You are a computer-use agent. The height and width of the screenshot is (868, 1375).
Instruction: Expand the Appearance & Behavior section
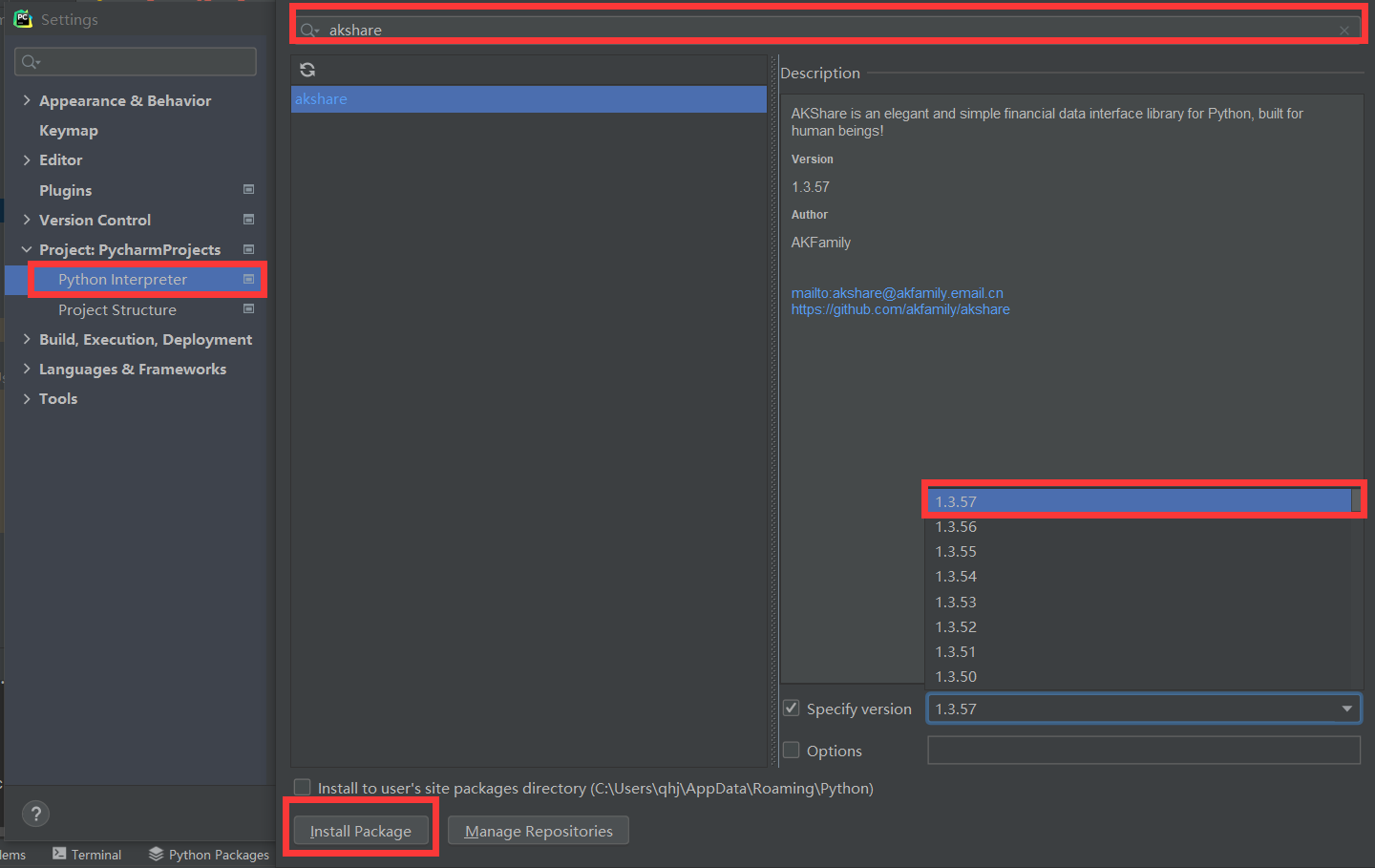(x=27, y=100)
